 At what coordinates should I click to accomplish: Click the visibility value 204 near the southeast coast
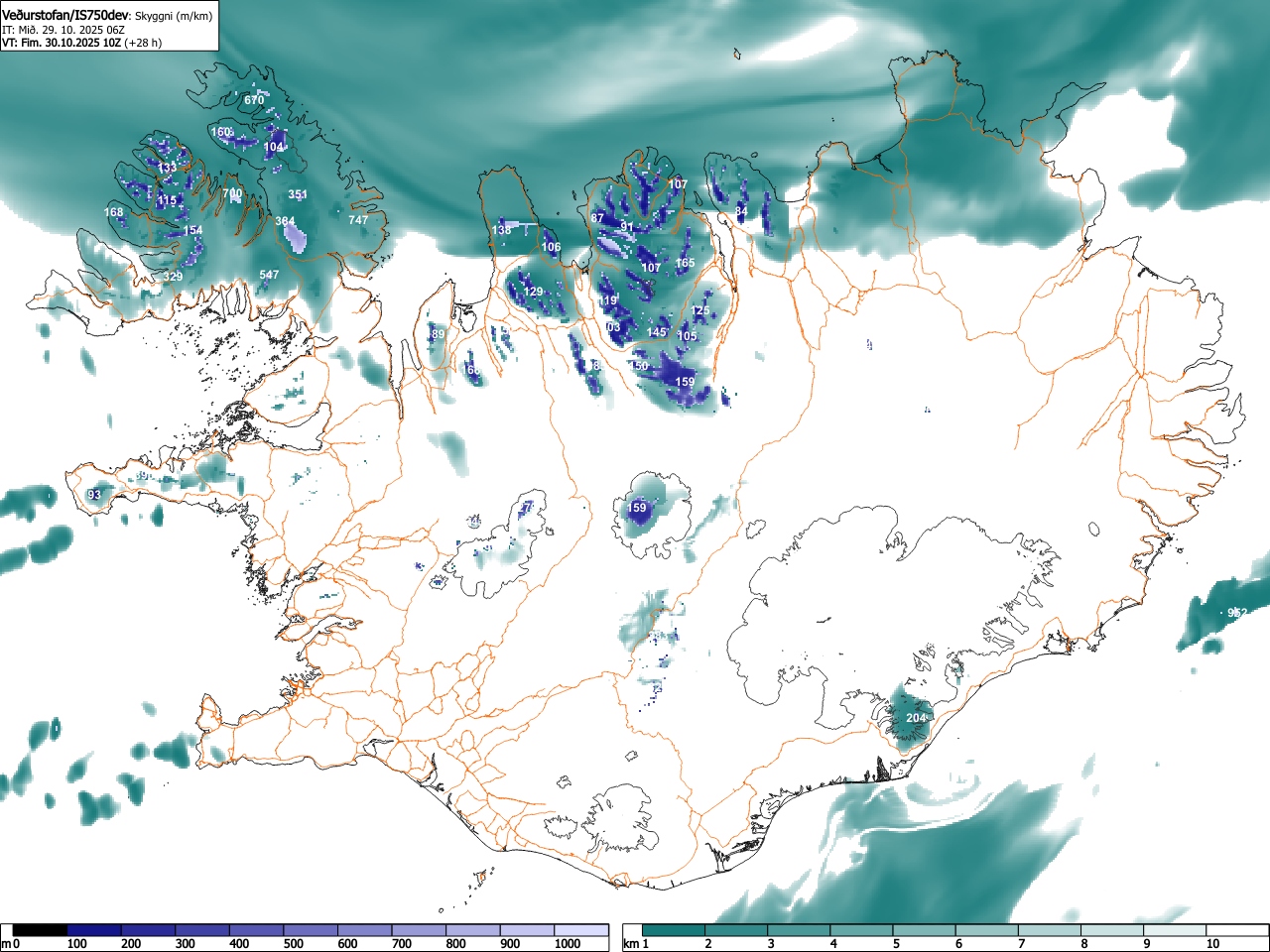click(x=916, y=718)
